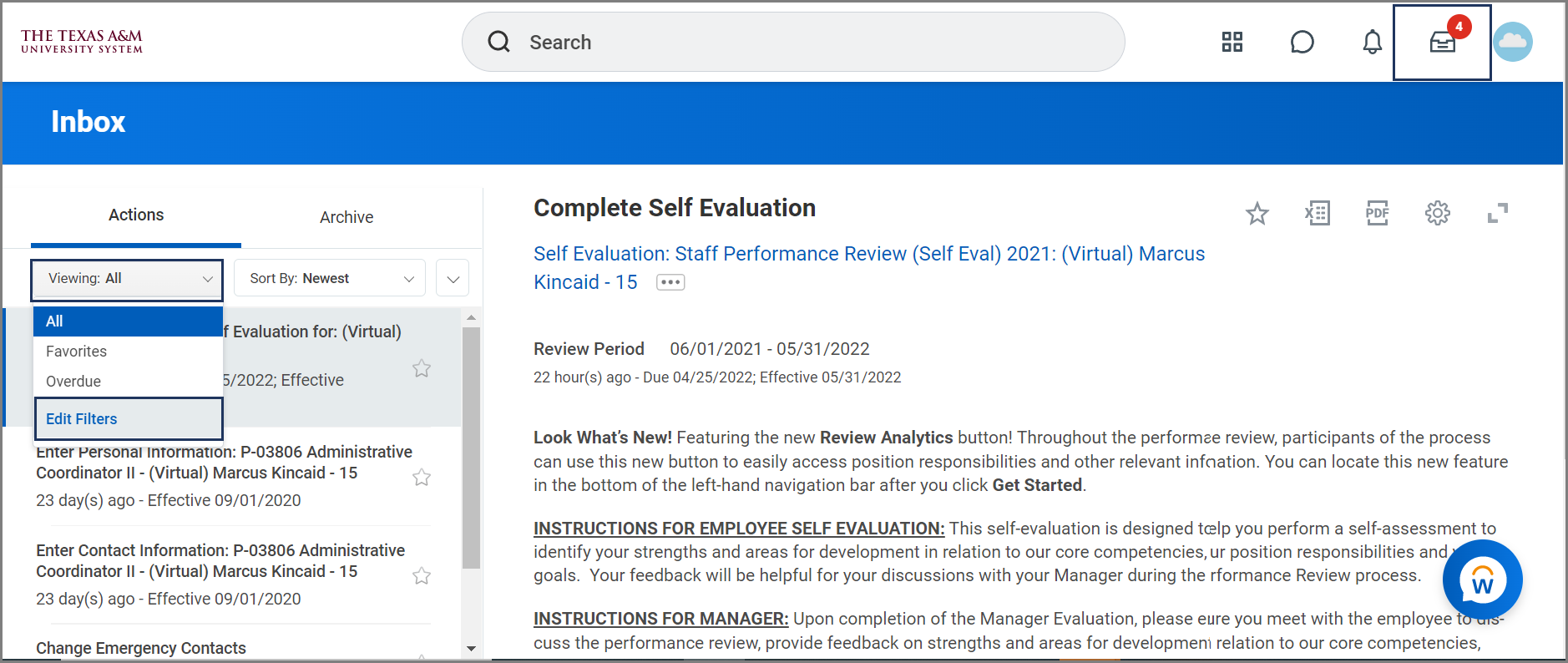Open the notifications bell
Viewport: 1568px width, 663px height.
coord(1372,42)
